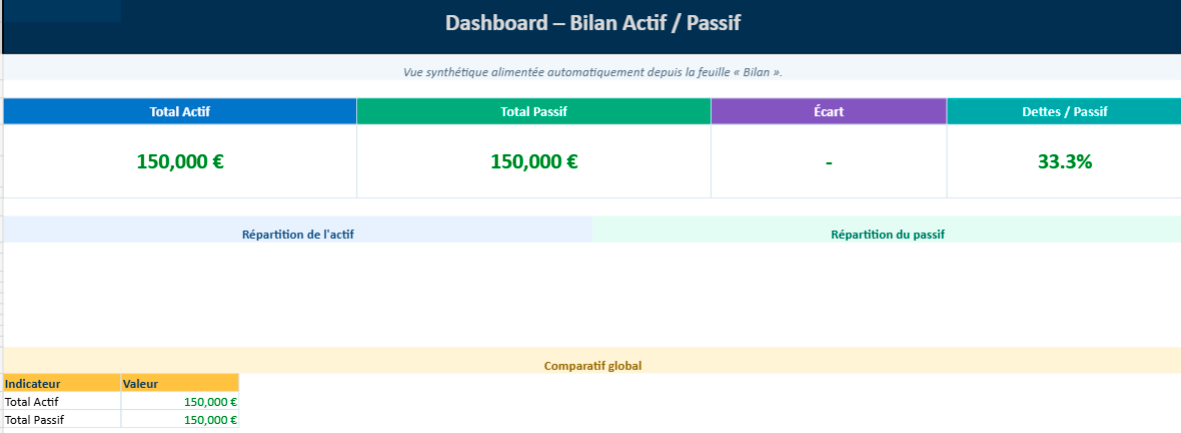1181x433 pixels.
Task: Select the green Total Passif KPI header
Action: click(x=533, y=112)
